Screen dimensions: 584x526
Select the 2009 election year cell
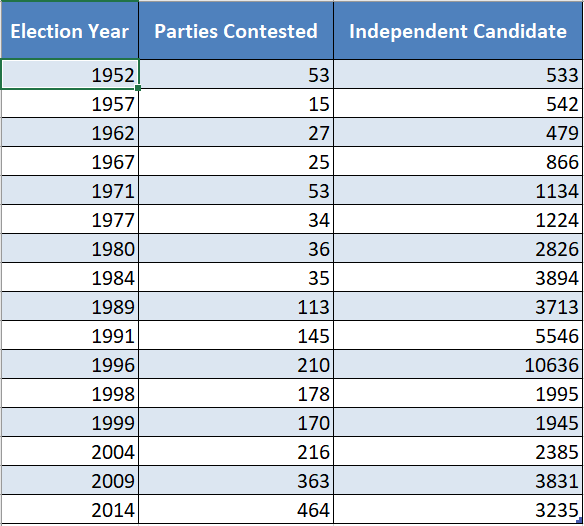(70, 480)
